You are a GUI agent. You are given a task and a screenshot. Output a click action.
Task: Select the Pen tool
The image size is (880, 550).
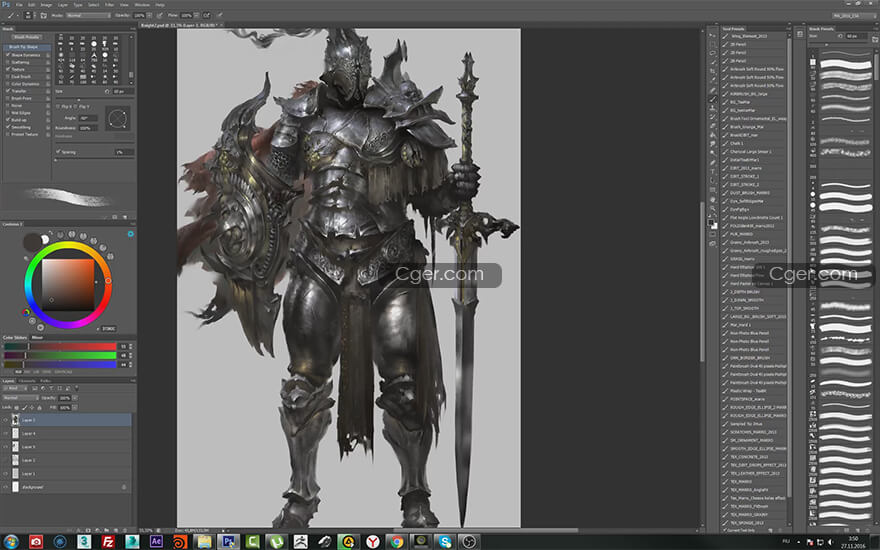(713, 162)
